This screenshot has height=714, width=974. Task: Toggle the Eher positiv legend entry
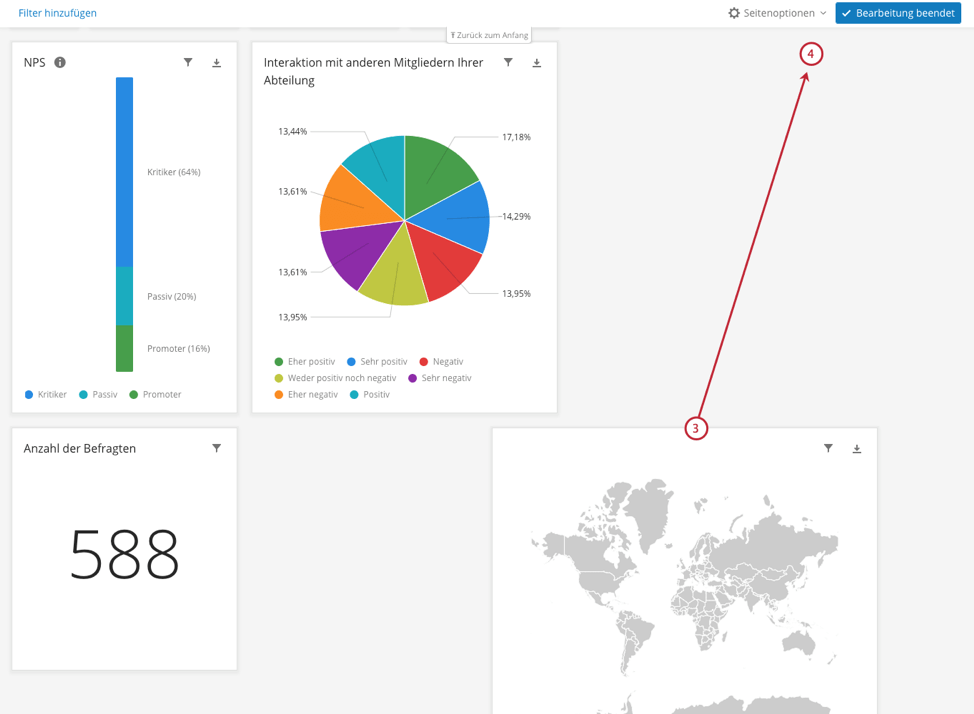pos(304,362)
